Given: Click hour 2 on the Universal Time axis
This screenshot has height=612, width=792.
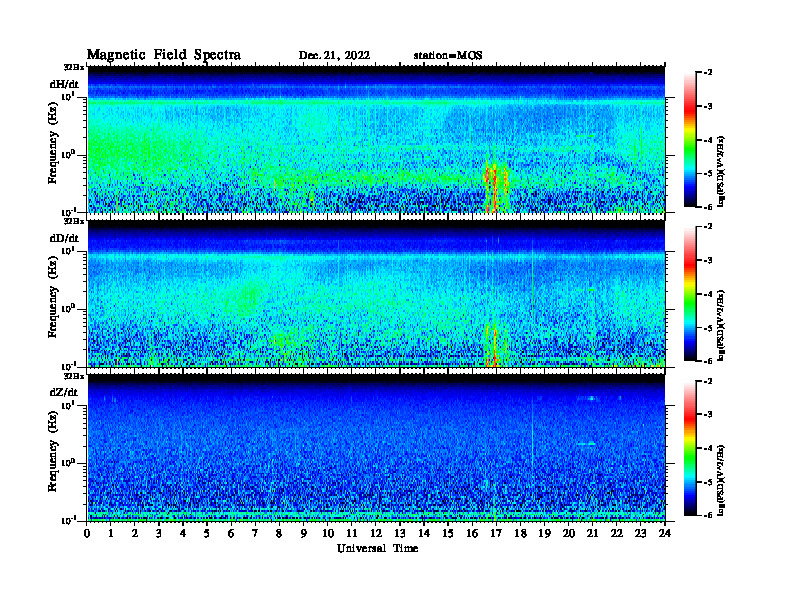Looking at the screenshot, I should pyautogui.click(x=135, y=534).
